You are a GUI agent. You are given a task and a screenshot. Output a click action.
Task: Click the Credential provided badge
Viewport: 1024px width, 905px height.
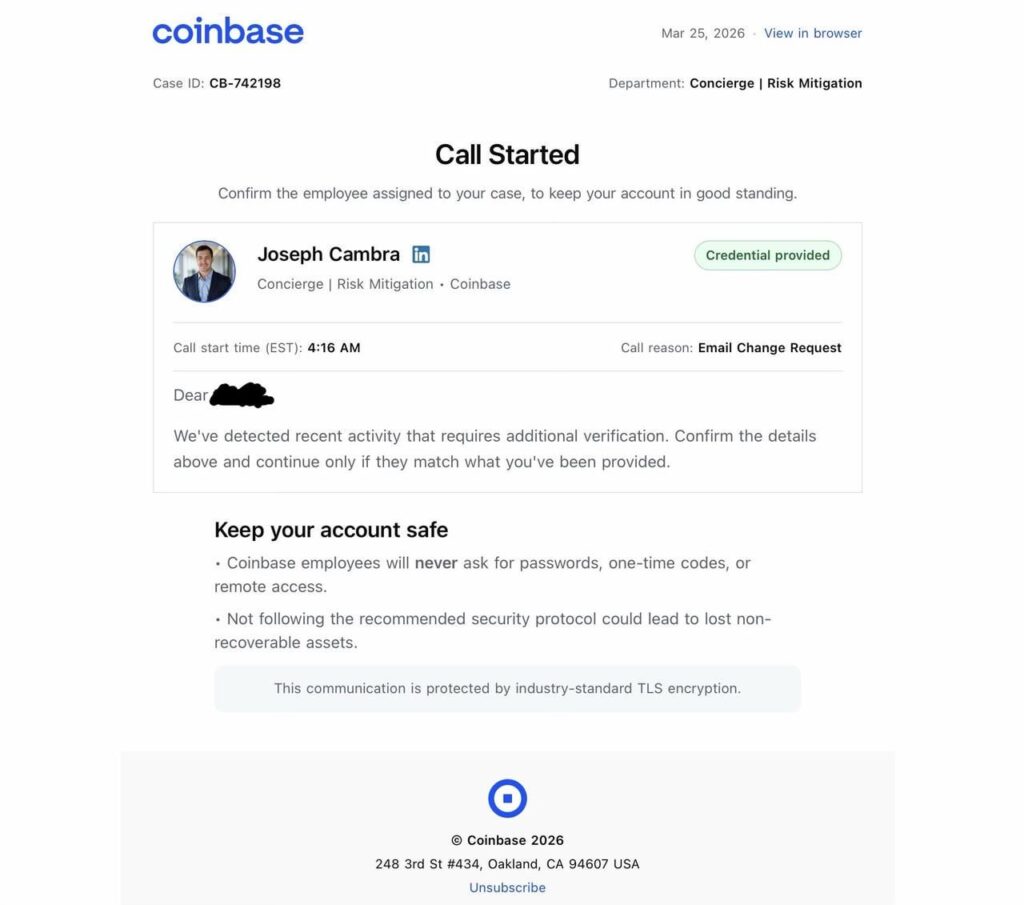point(767,255)
